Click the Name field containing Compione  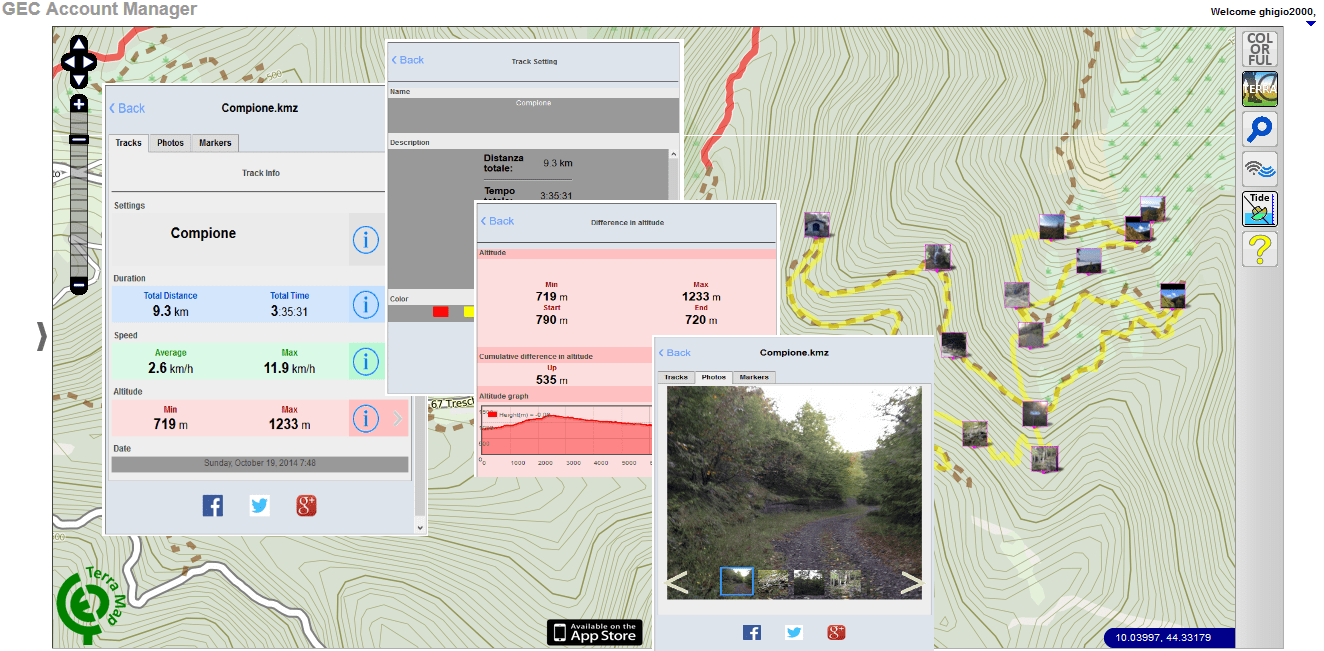[533, 114]
